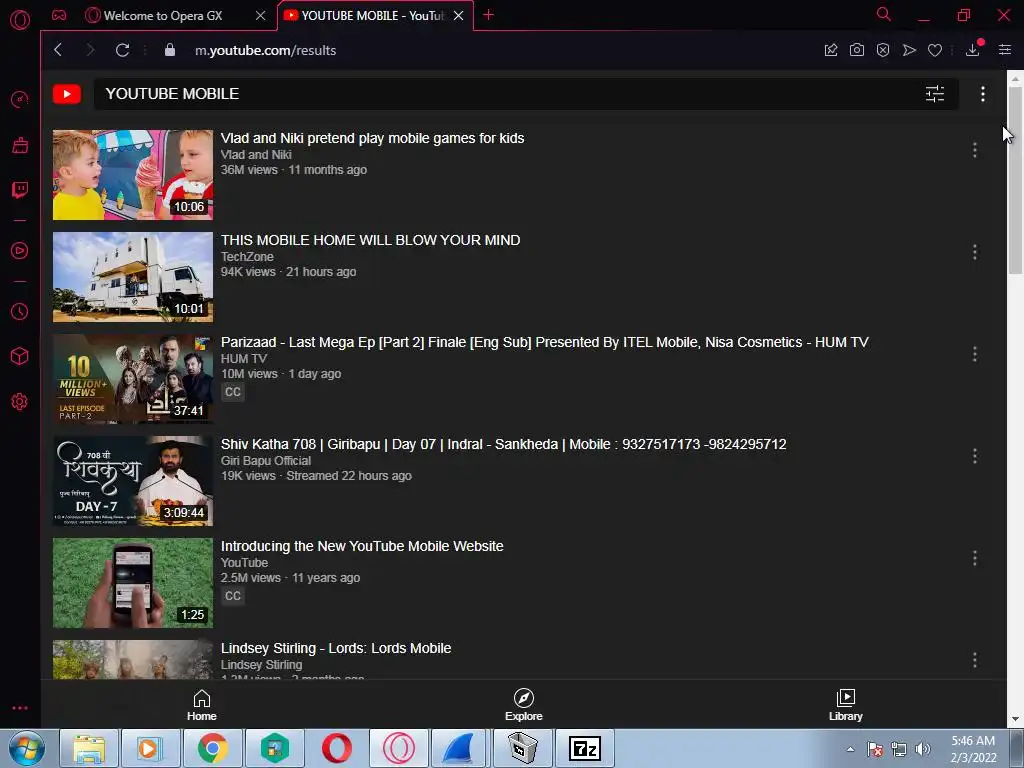Open History clock icon in sidebar
The image size is (1024, 768).
click(20, 312)
